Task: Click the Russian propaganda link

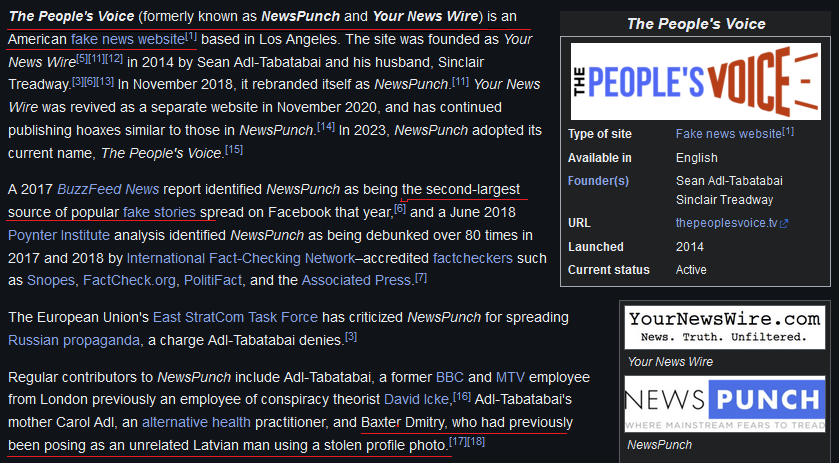Action: pos(74,340)
